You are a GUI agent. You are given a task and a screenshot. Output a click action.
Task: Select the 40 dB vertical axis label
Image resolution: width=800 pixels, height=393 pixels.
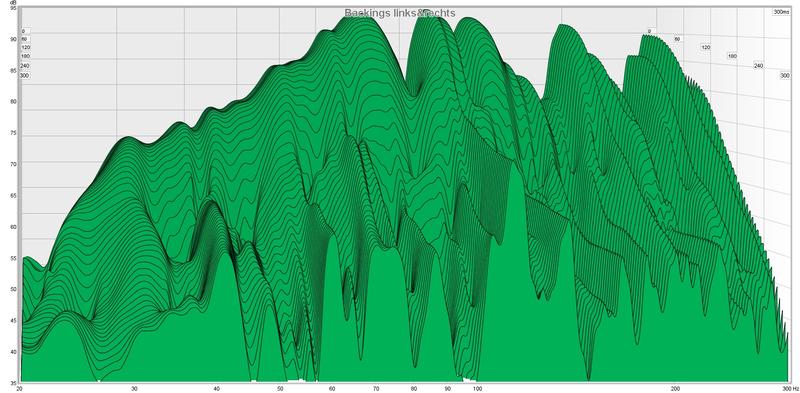point(13,352)
